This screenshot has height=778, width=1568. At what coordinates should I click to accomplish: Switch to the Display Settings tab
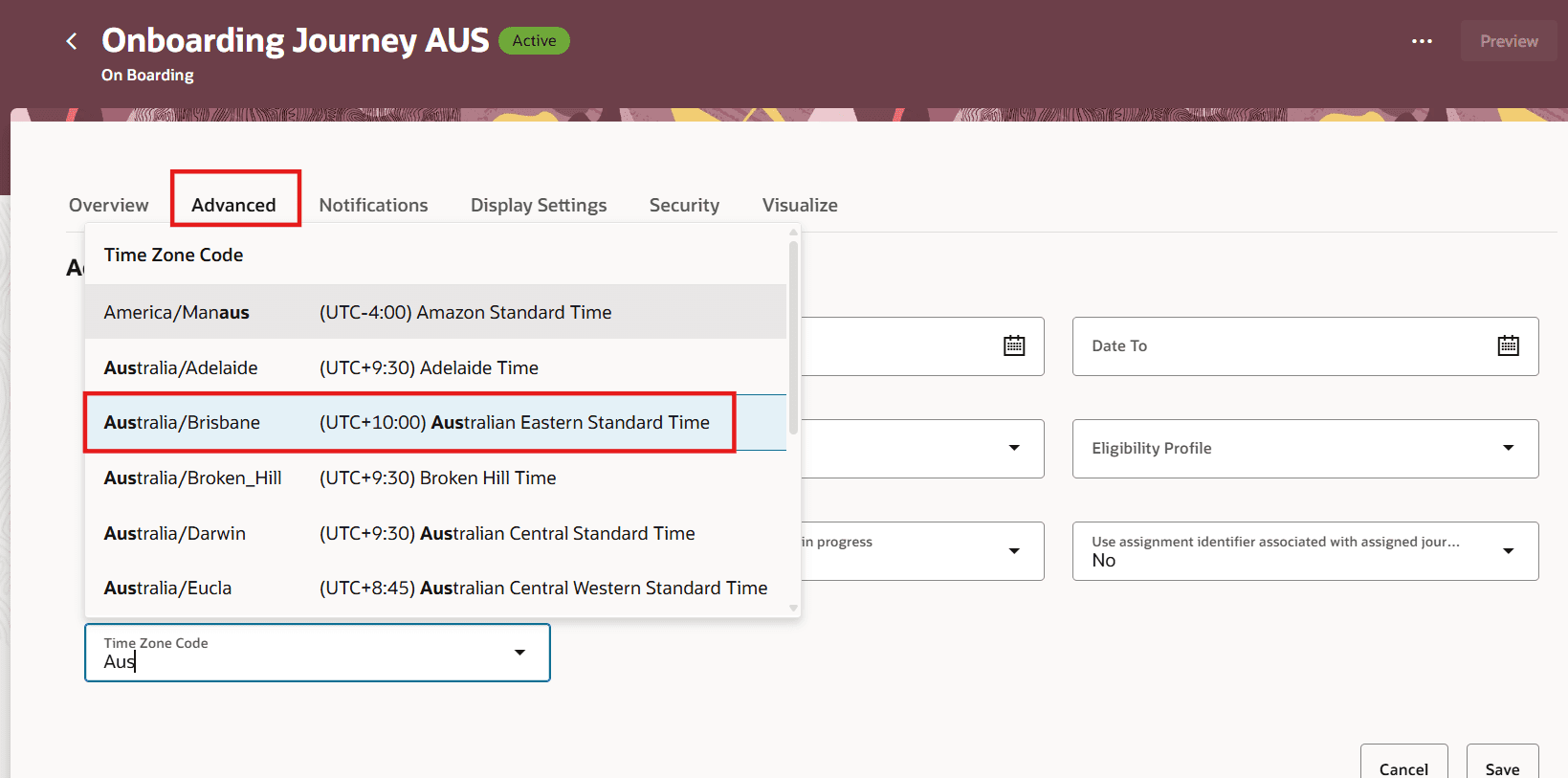point(539,205)
